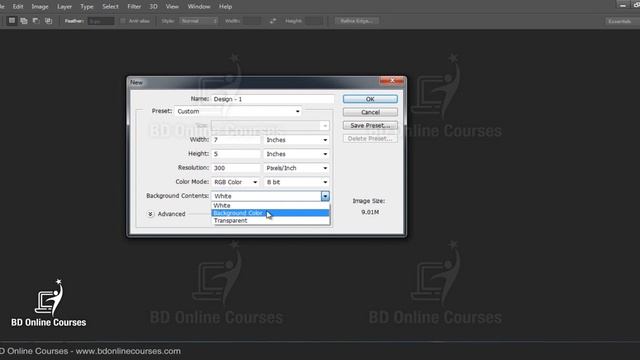Click the Height value field in dialog

pyautogui.click(x=236, y=154)
